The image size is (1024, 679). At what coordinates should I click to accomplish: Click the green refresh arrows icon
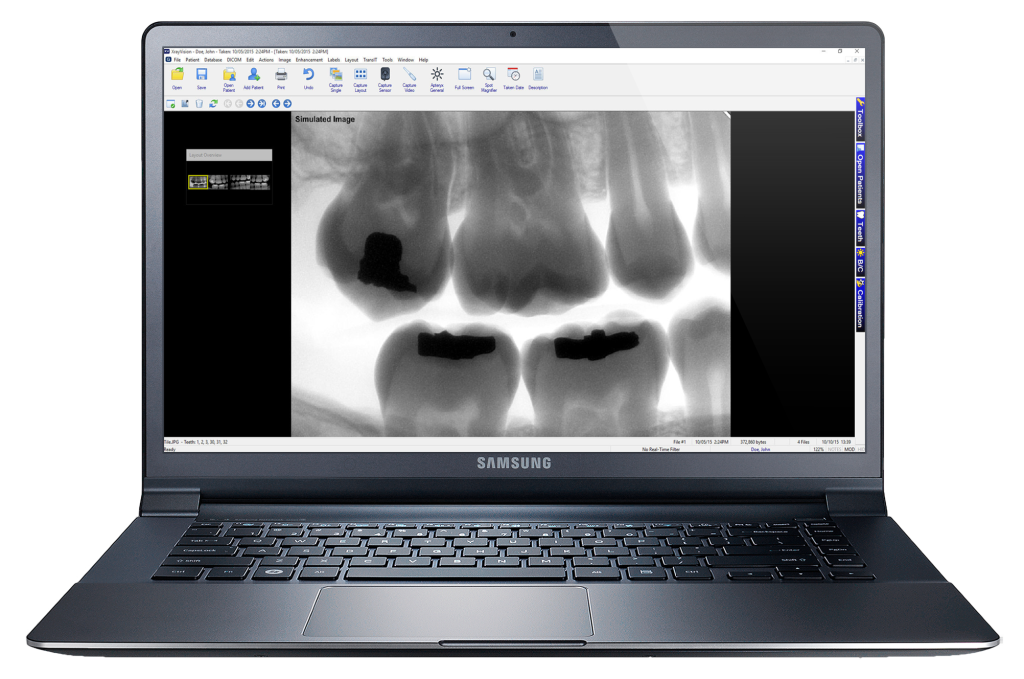(213, 103)
